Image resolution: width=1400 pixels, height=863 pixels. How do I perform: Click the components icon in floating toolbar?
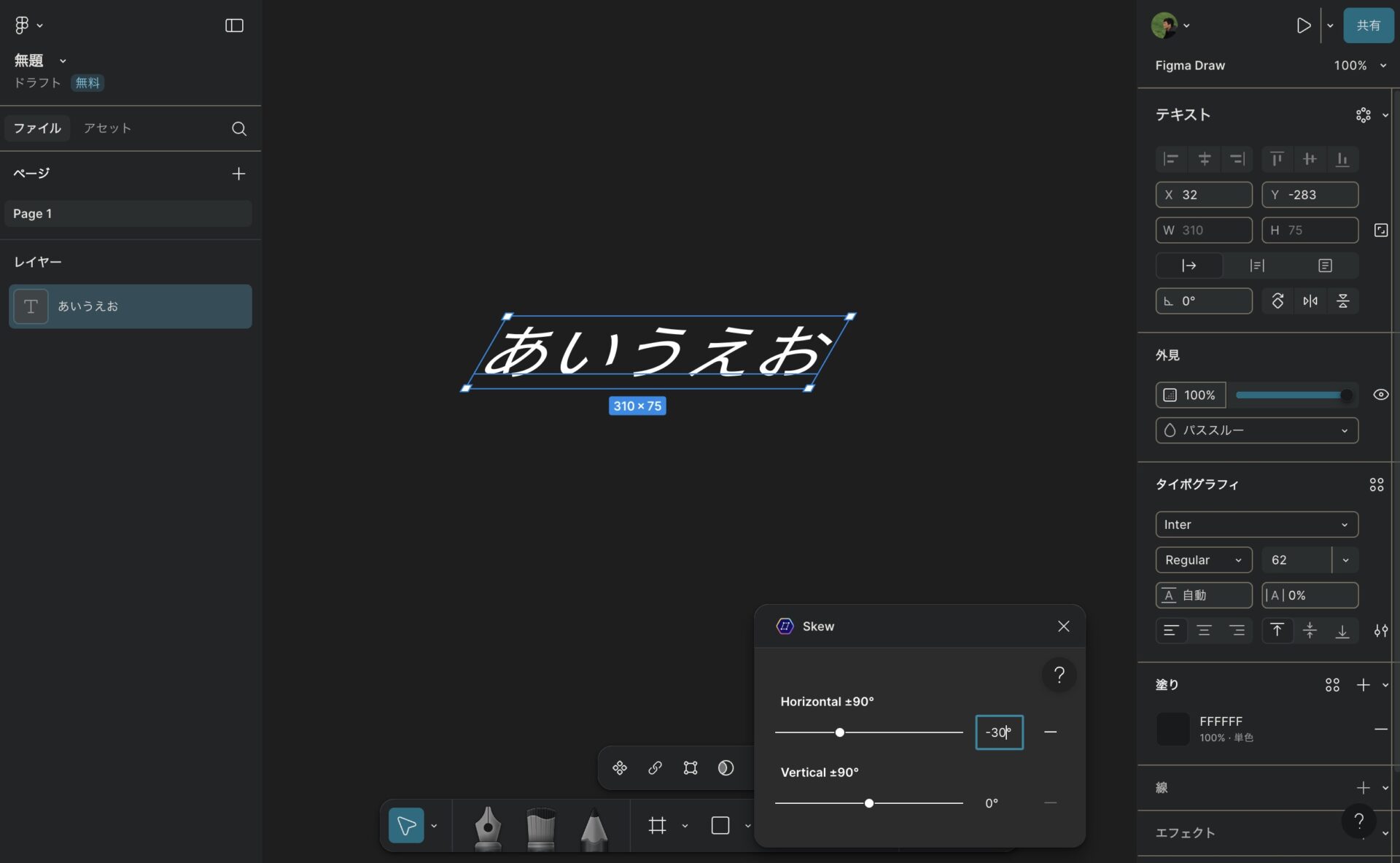click(x=620, y=768)
